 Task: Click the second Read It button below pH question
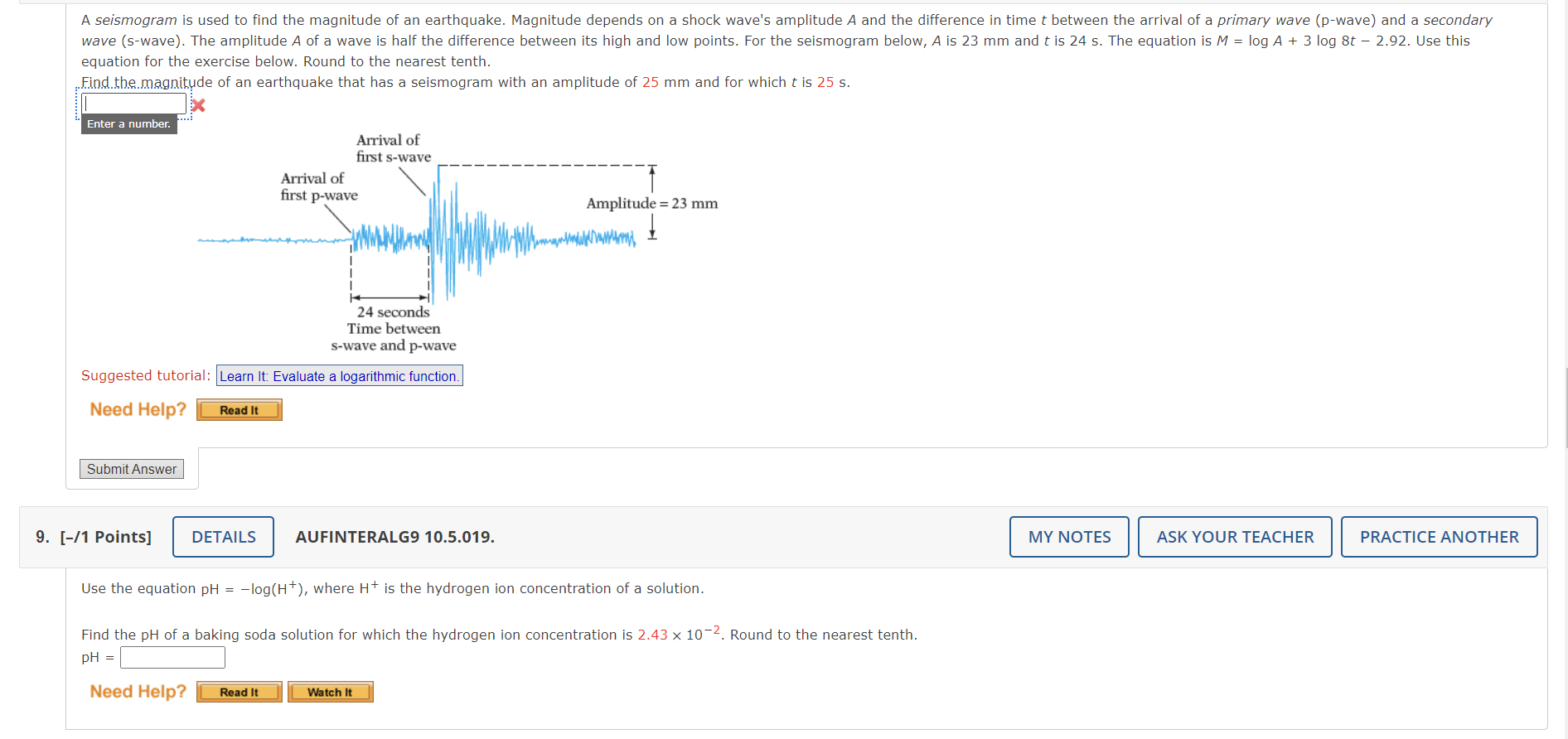click(x=239, y=692)
